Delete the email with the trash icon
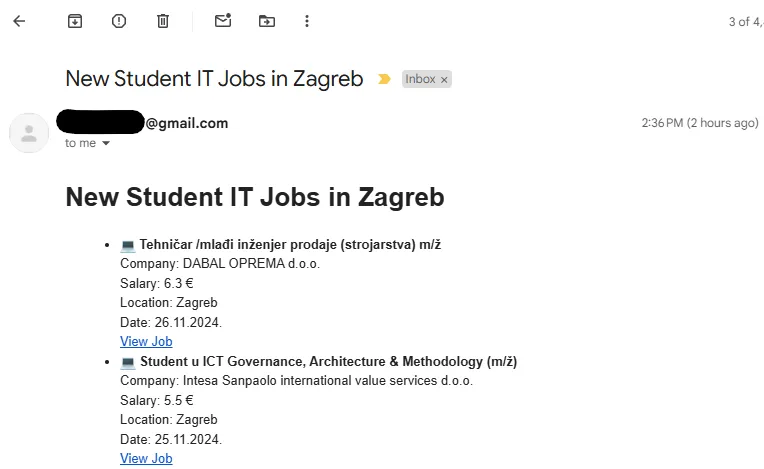 [163, 21]
